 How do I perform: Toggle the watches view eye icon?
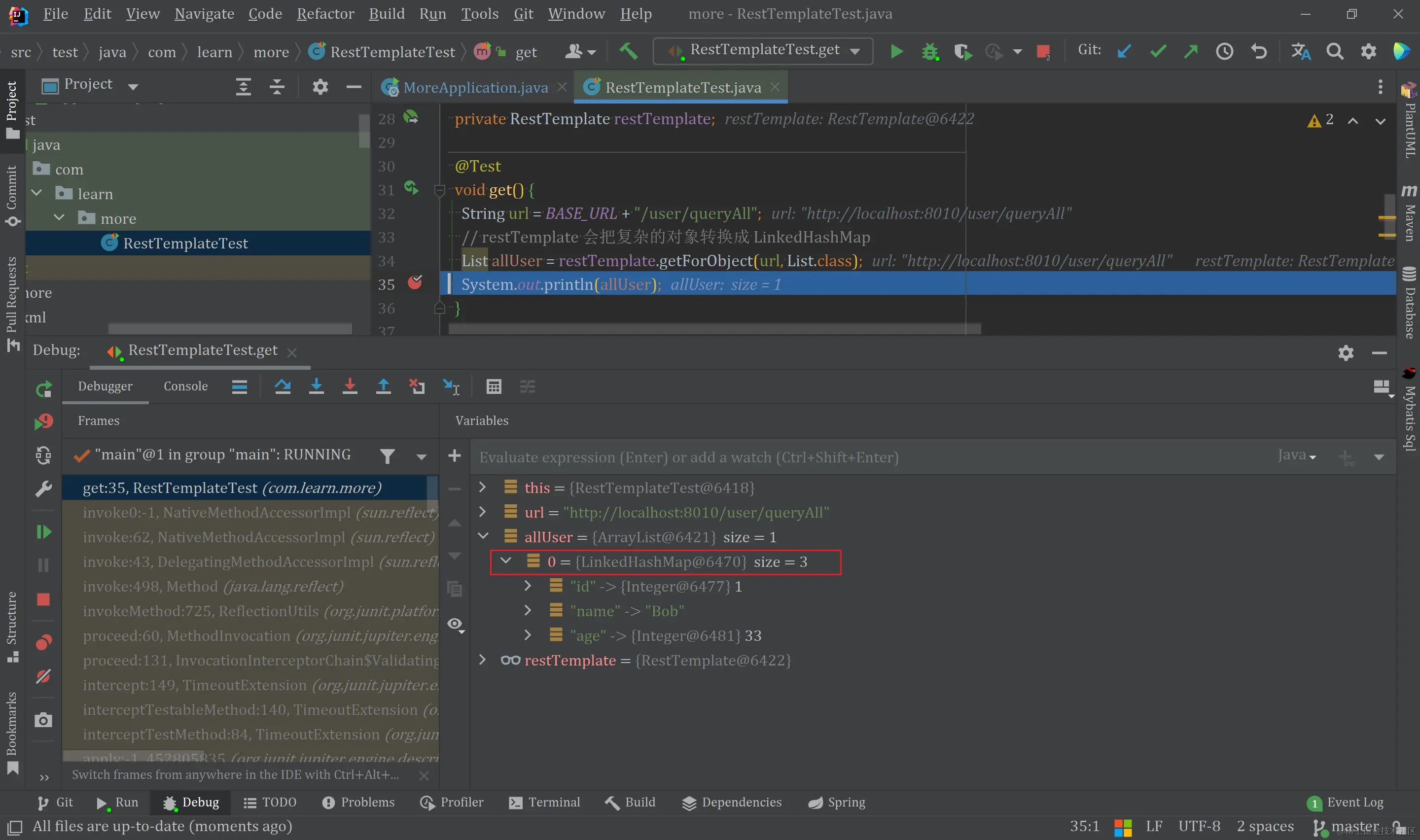[x=455, y=625]
